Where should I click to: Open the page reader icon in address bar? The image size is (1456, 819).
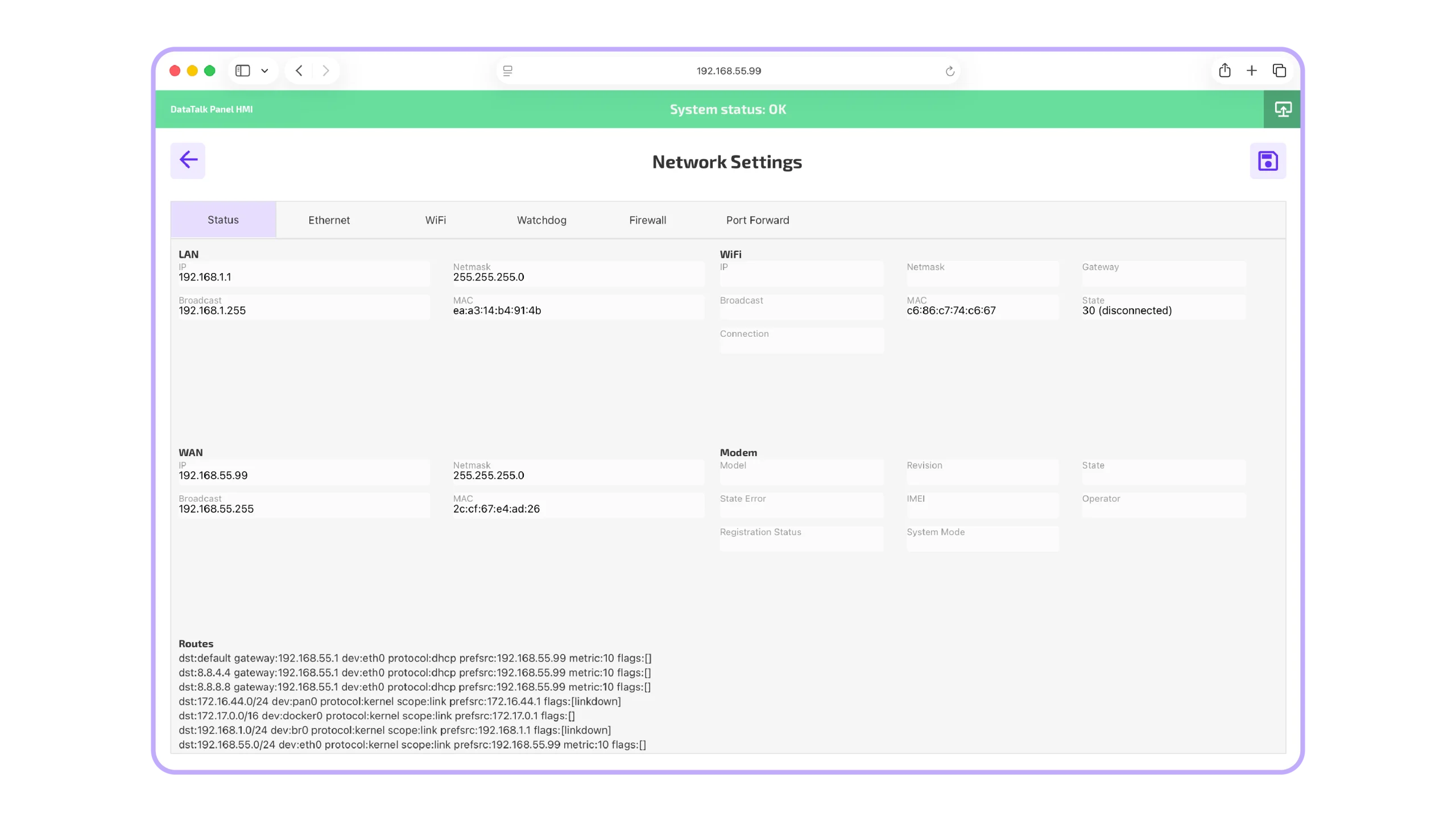point(508,71)
